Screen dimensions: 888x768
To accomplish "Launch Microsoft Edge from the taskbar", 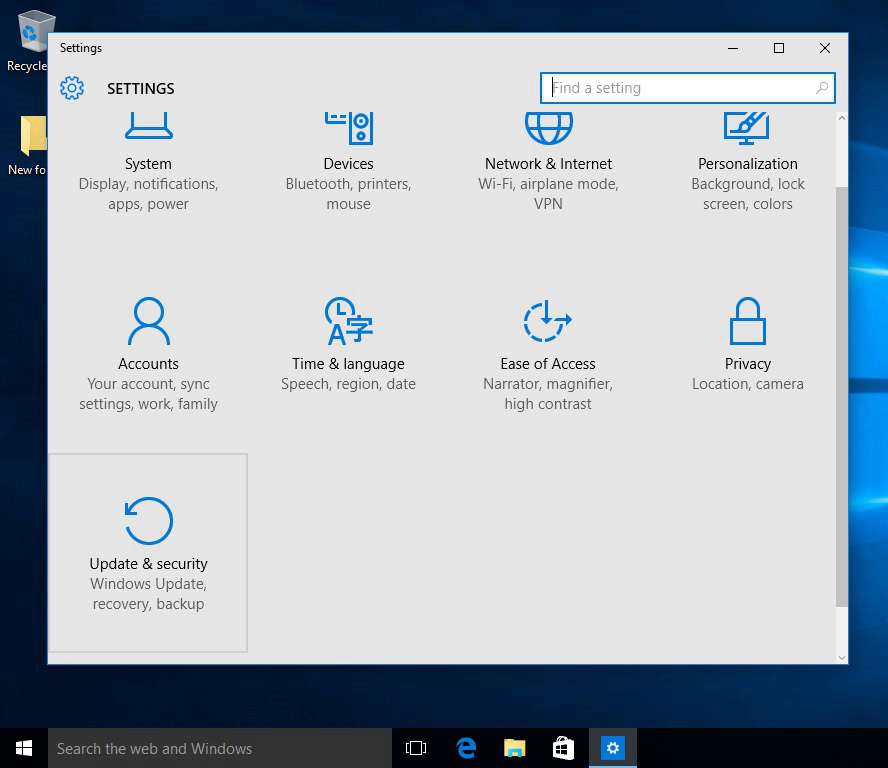I will click(x=466, y=747).
